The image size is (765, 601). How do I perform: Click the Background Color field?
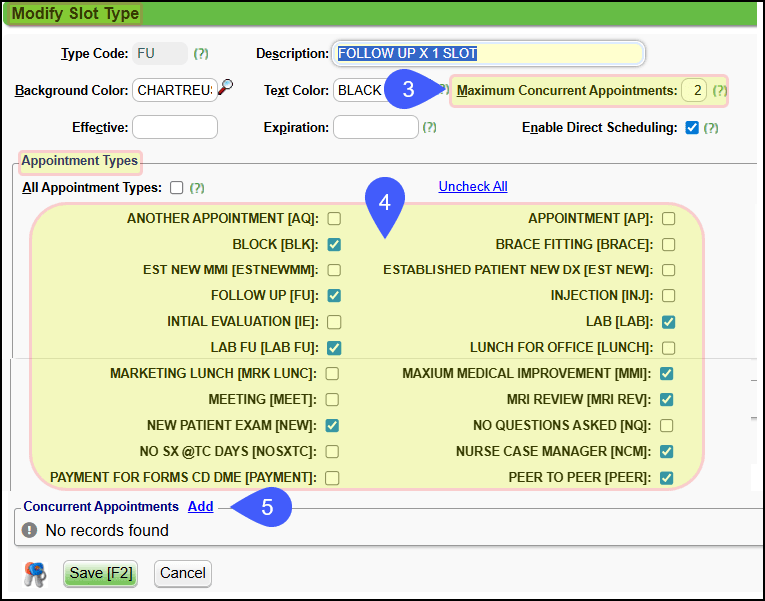(175, 90)
